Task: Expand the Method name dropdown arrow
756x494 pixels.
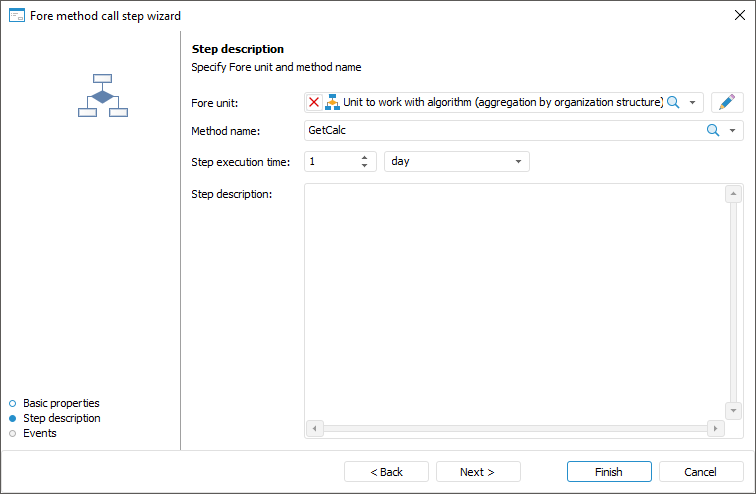Action: coord(732,130)
